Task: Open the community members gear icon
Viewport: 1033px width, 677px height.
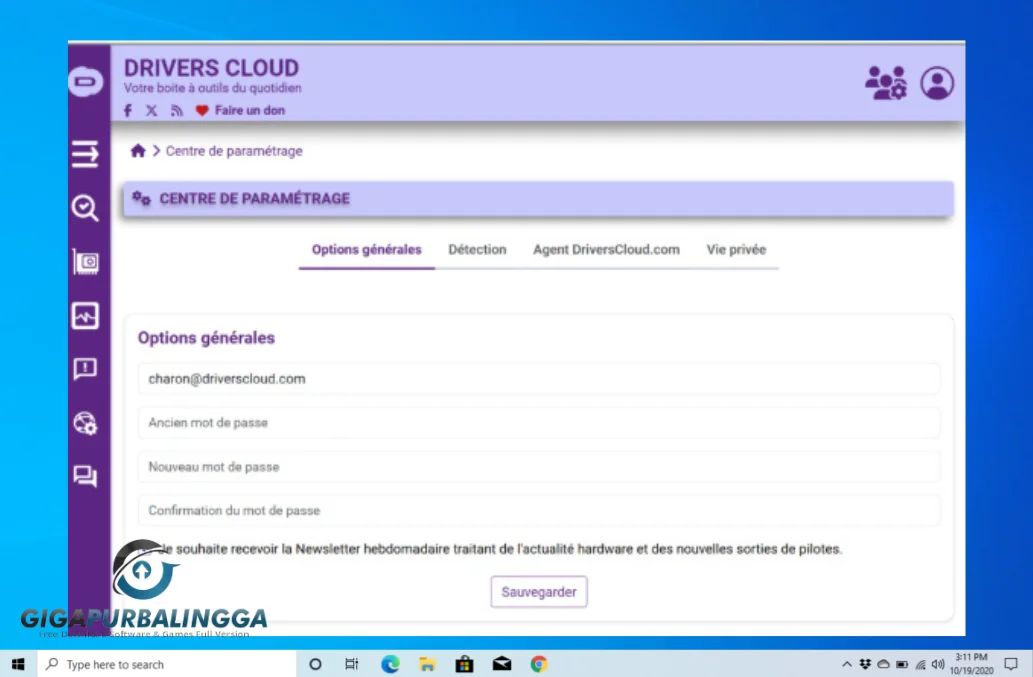Action: click(886, 83)
